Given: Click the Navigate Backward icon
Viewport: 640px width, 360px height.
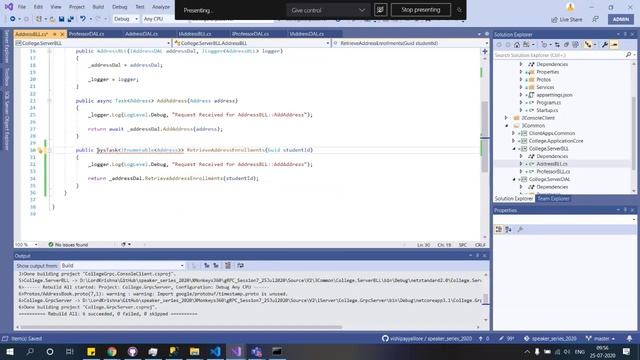Looking at the screenshot, I should (13, 19).
